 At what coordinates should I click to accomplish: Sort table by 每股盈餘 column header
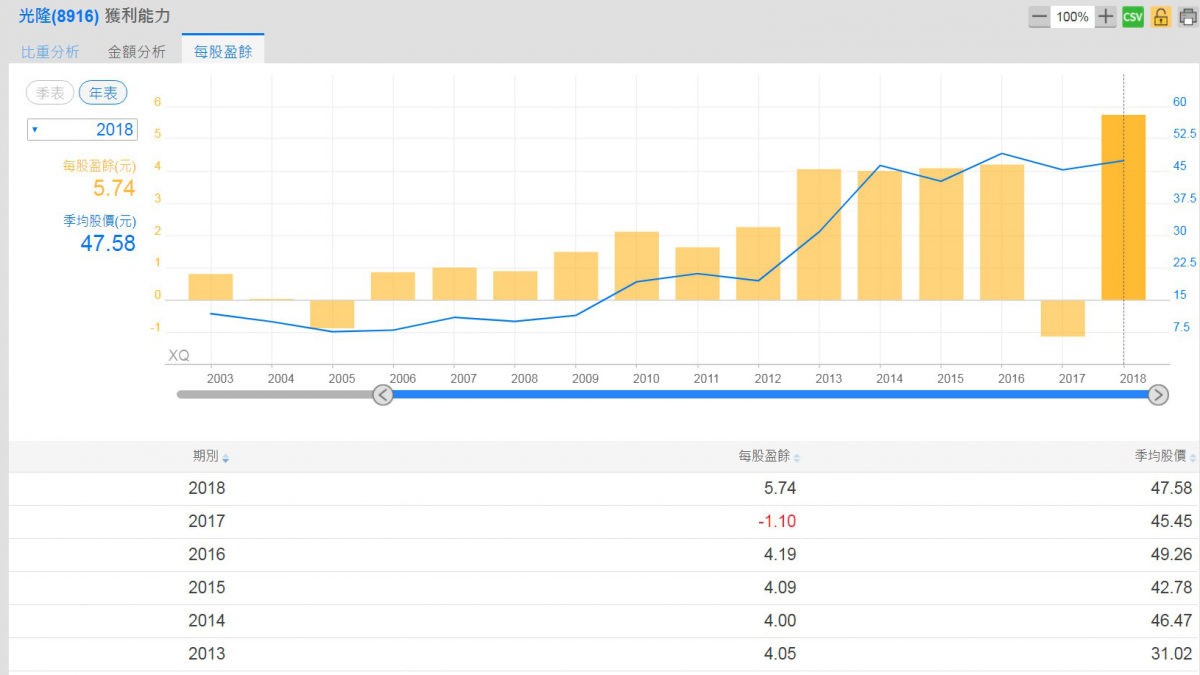point(769,456)
